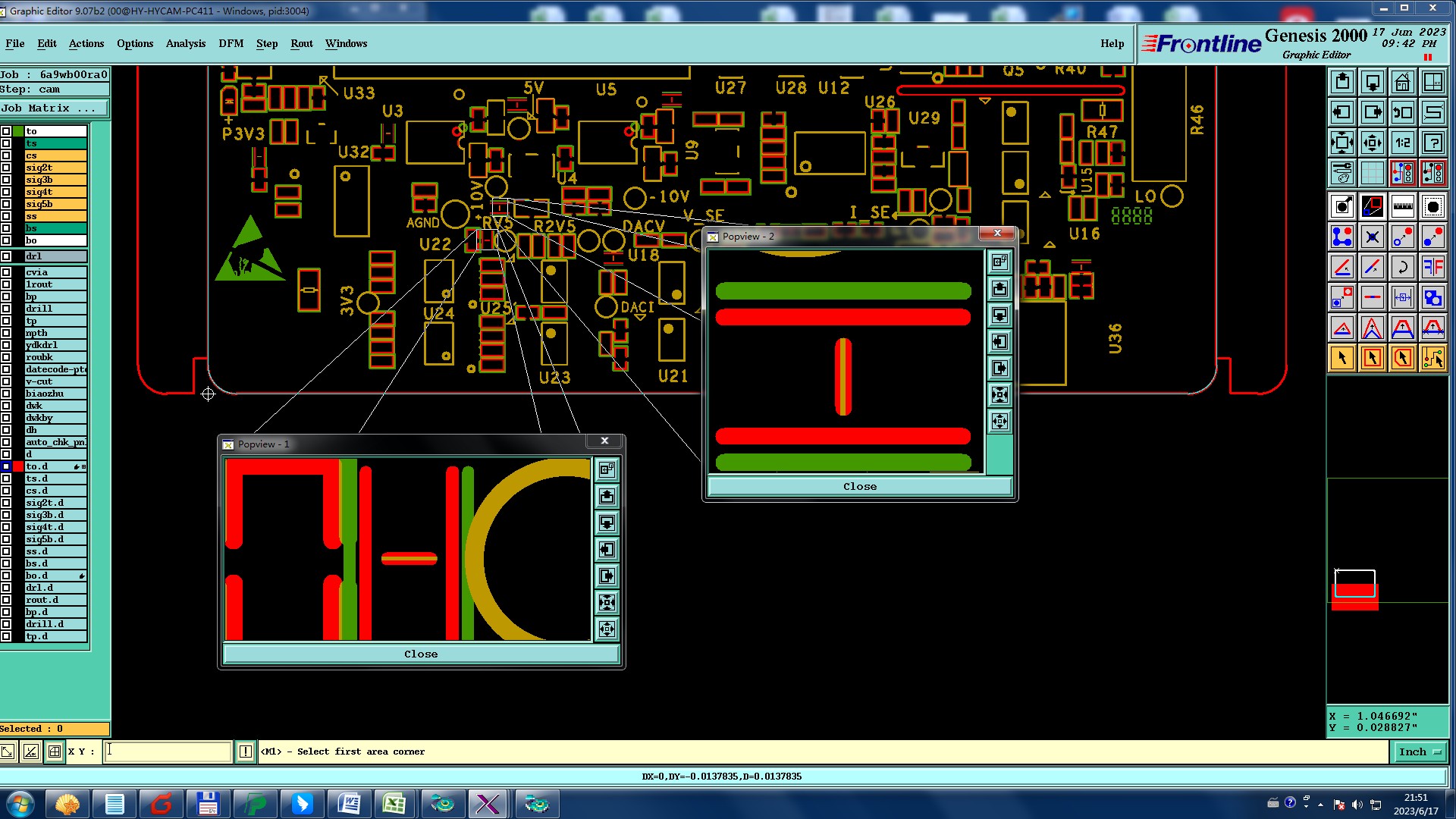Select the biaozhu layer row
This screenshot has width=1456, height=819.
(x=55, y=394)
